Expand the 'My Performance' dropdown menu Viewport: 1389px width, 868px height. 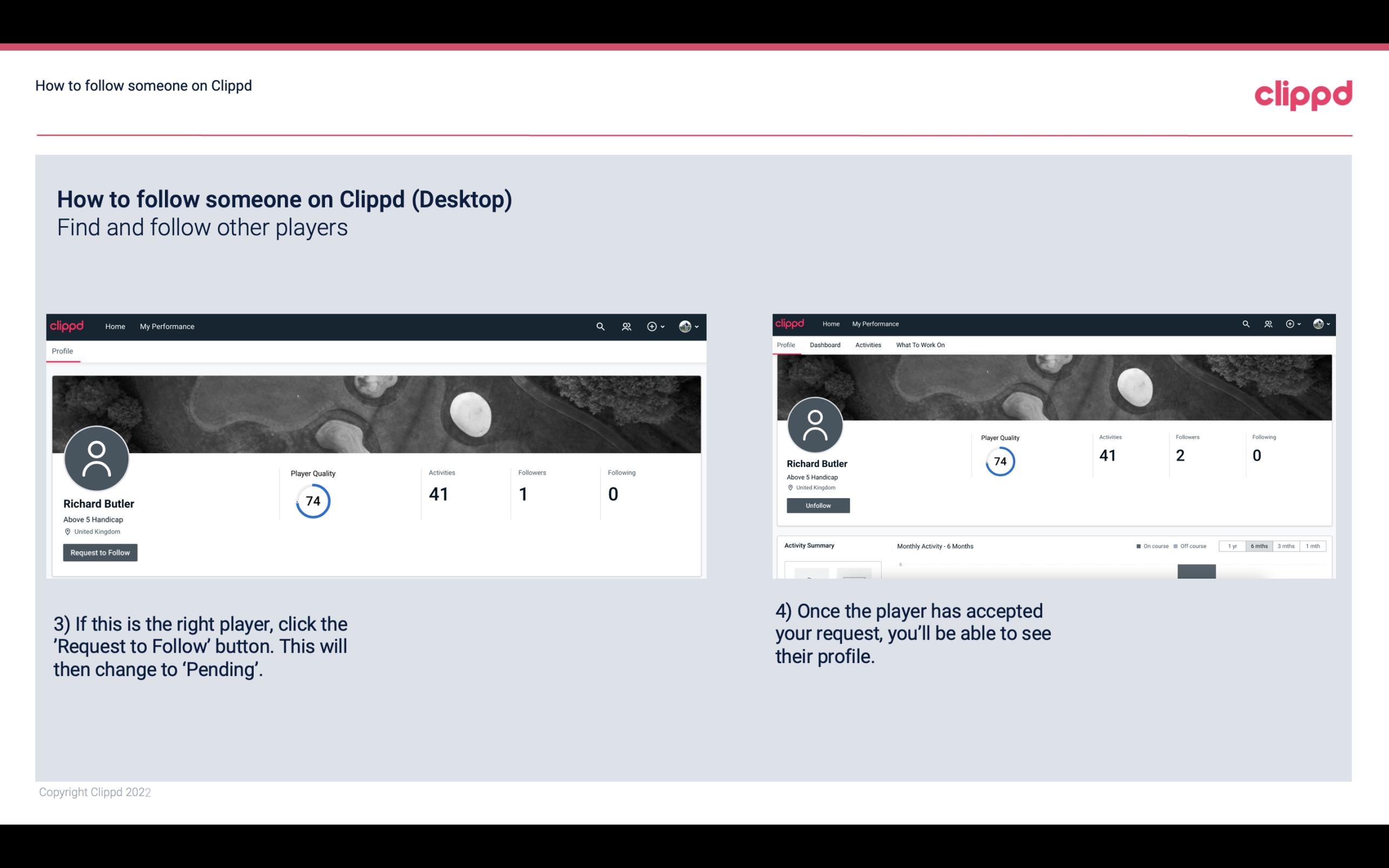pos(166,326)
